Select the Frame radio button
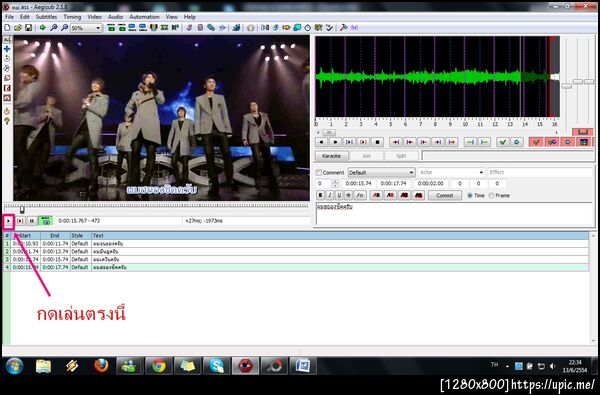The height and width of the screenshot is (395, 600). (x=491, y=195)
